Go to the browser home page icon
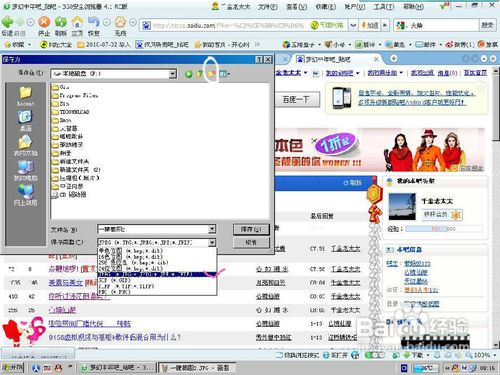 coord(77,22)
